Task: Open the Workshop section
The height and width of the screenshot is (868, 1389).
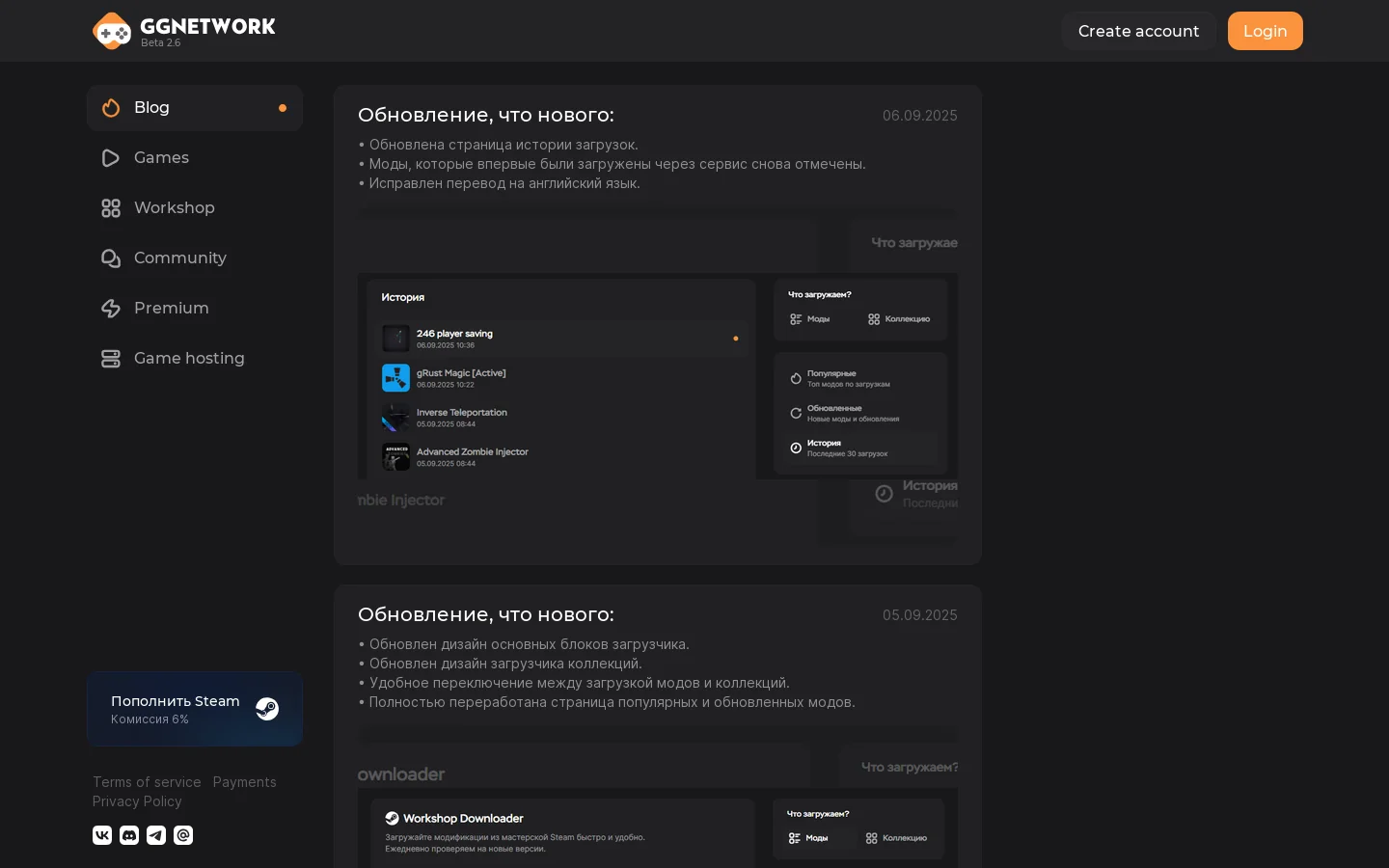Action: (x=195, y=208)
